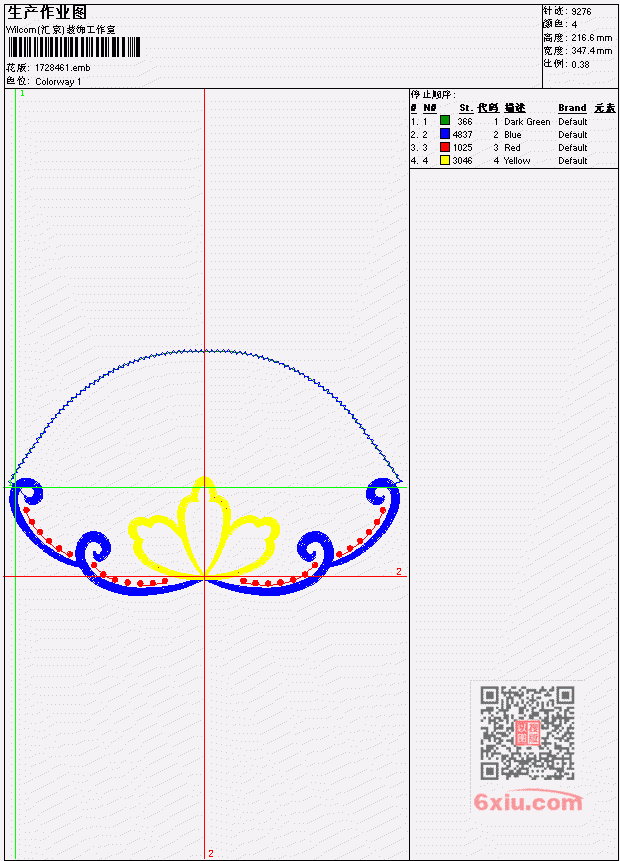Click the St. column header
Image resolution: width=620 pixels, height=861 pixels.
[466, 108]
